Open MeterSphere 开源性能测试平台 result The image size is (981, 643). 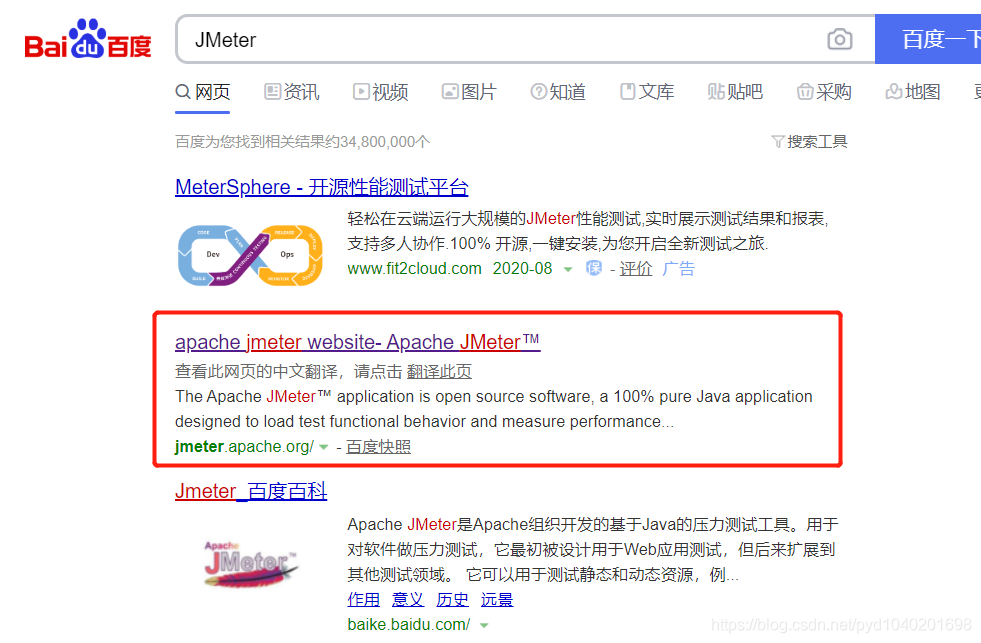[322, 187]
